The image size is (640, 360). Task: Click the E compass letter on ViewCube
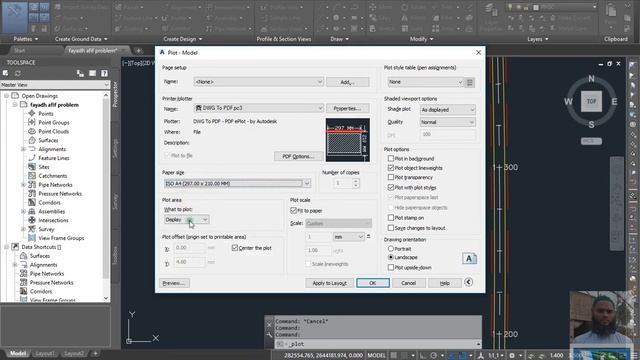tap(614, 101)
